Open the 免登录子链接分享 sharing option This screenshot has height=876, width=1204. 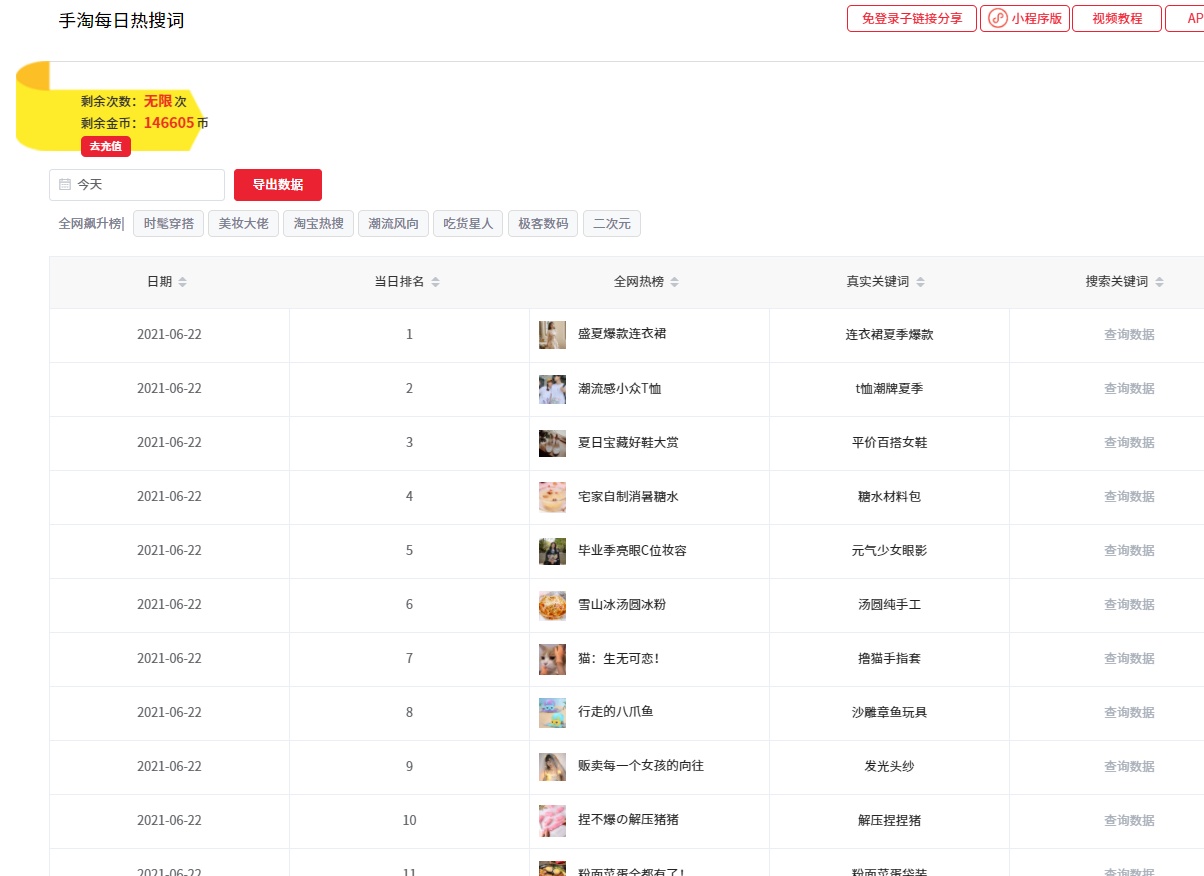click(x=911, y=18)
